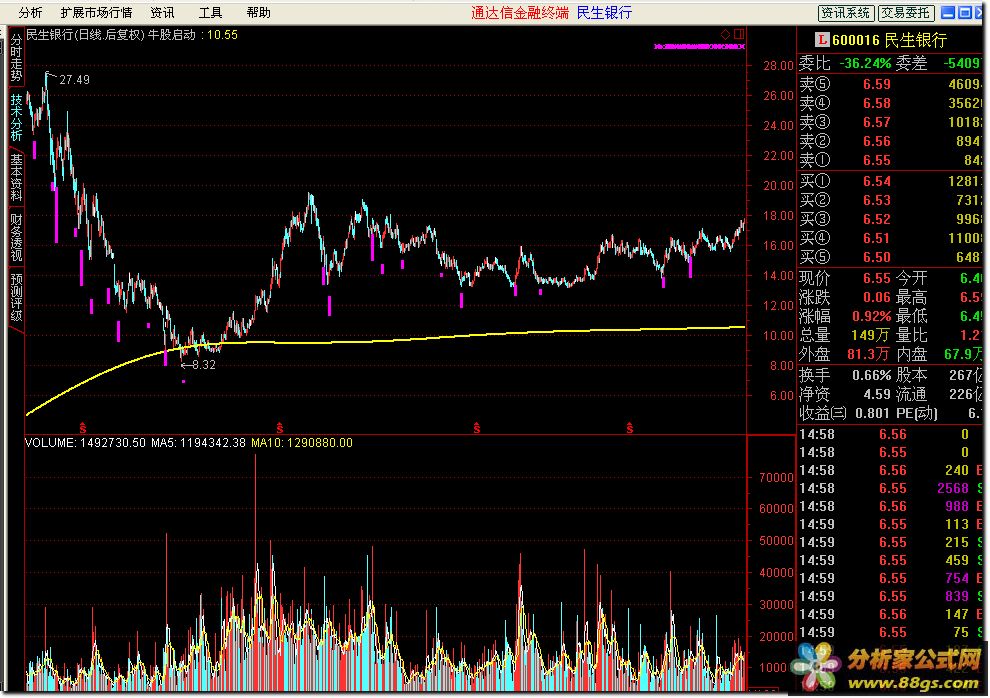Click the fourth $ marker below the chart

pyautogui.click(x=629, y=428)
